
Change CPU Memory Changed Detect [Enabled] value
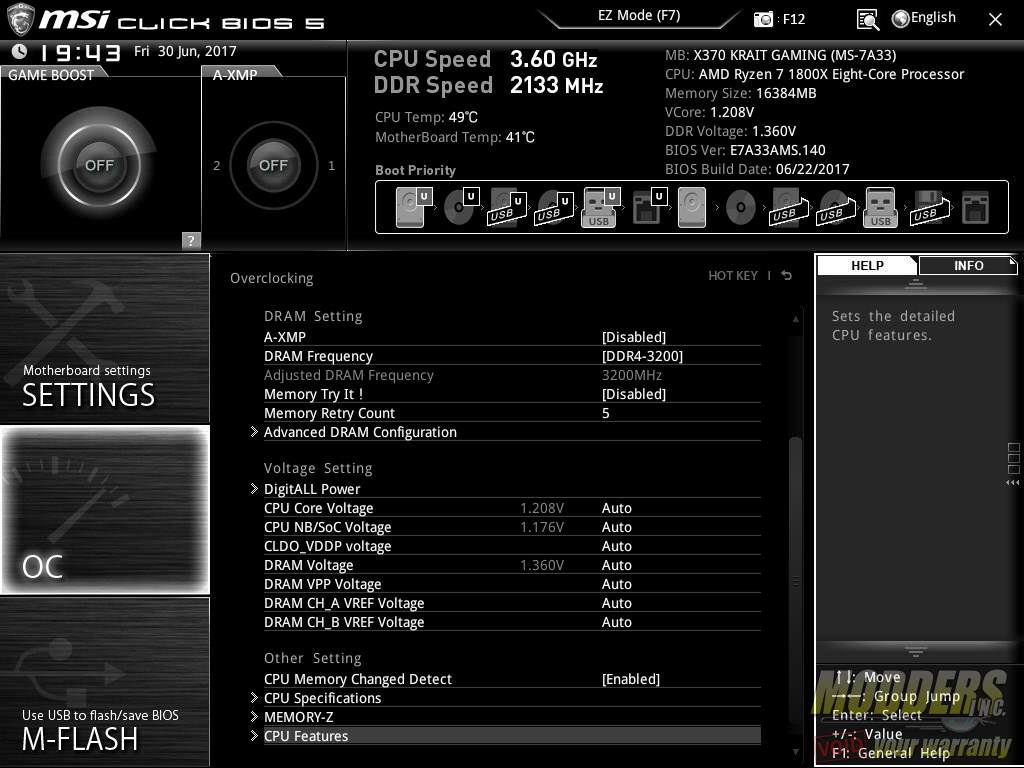(x=630, y=679)
